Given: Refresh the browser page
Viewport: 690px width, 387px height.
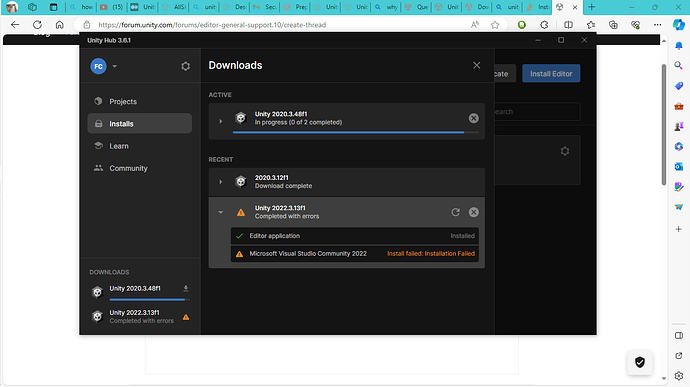Looking at the screenshot, I should tap(37, 25).
